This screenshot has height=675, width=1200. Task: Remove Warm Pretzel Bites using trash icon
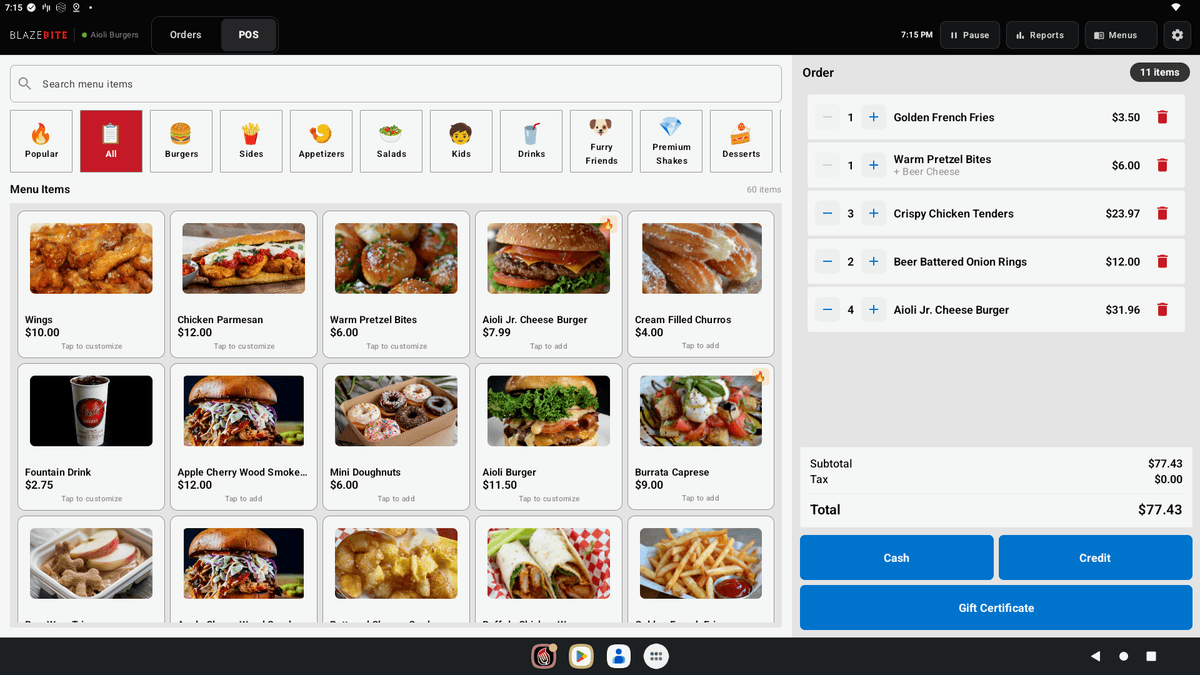1162,165
